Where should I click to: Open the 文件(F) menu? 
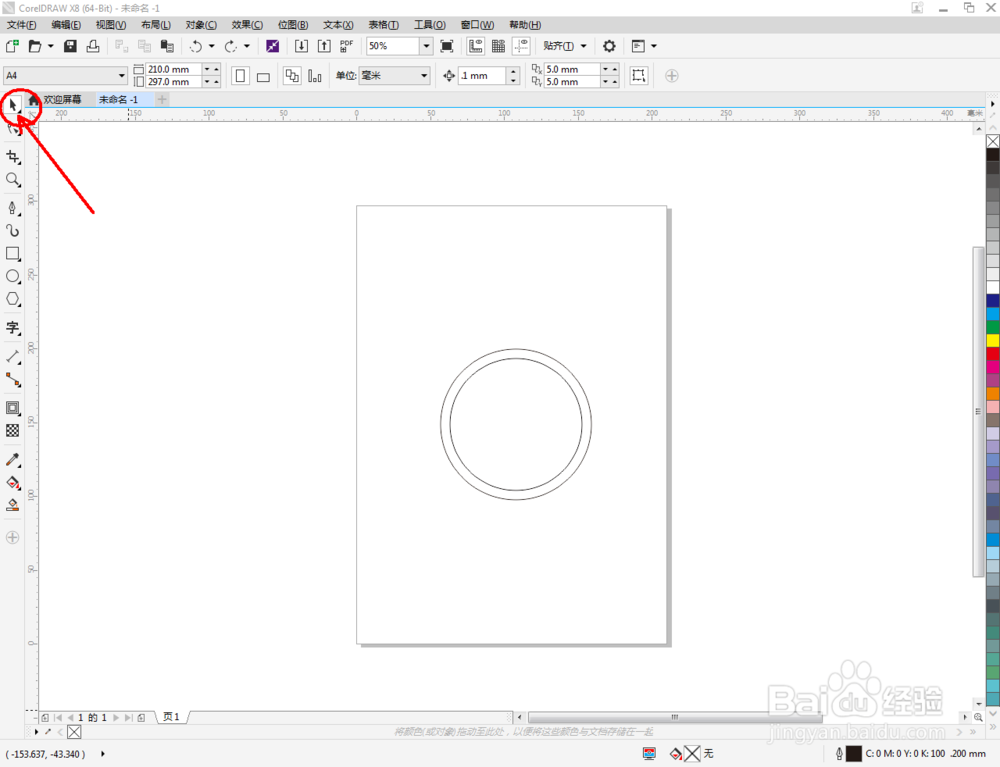pyautogui.click(x=22, y=25)
